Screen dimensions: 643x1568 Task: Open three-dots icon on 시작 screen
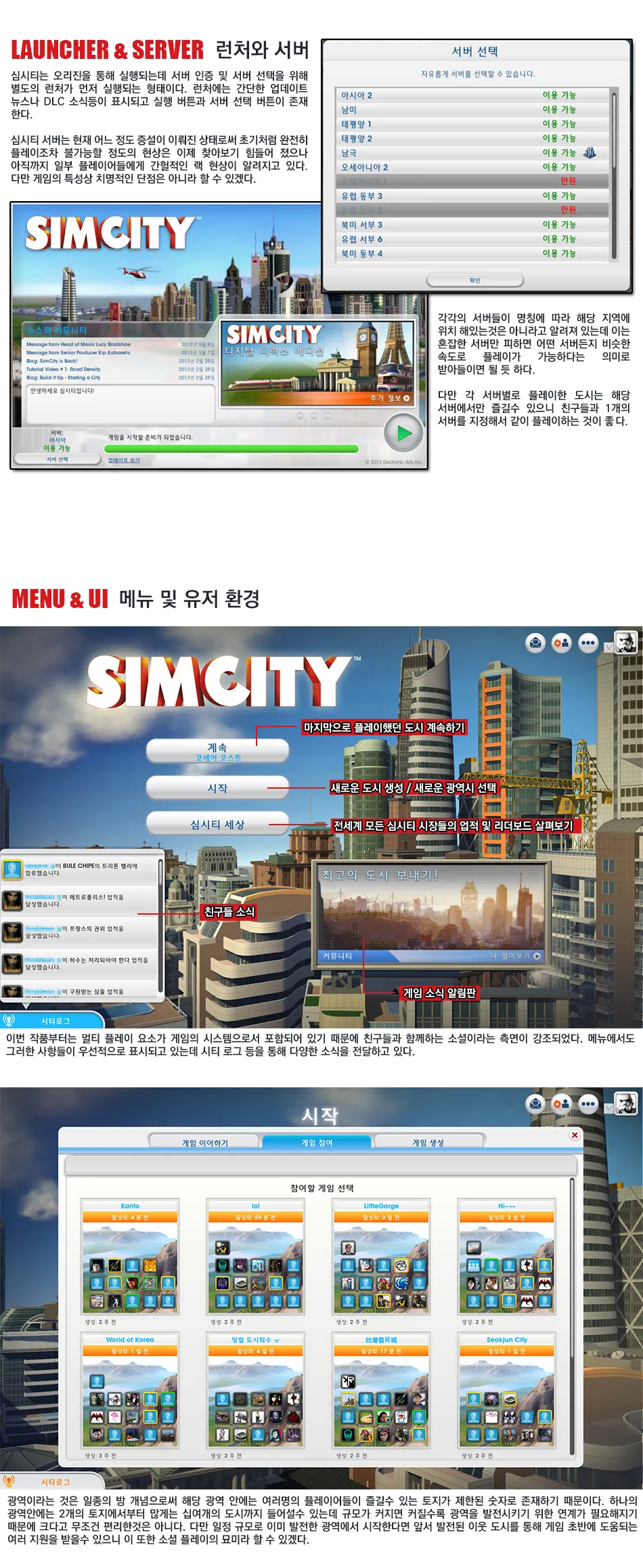[x=588, y=1104]
